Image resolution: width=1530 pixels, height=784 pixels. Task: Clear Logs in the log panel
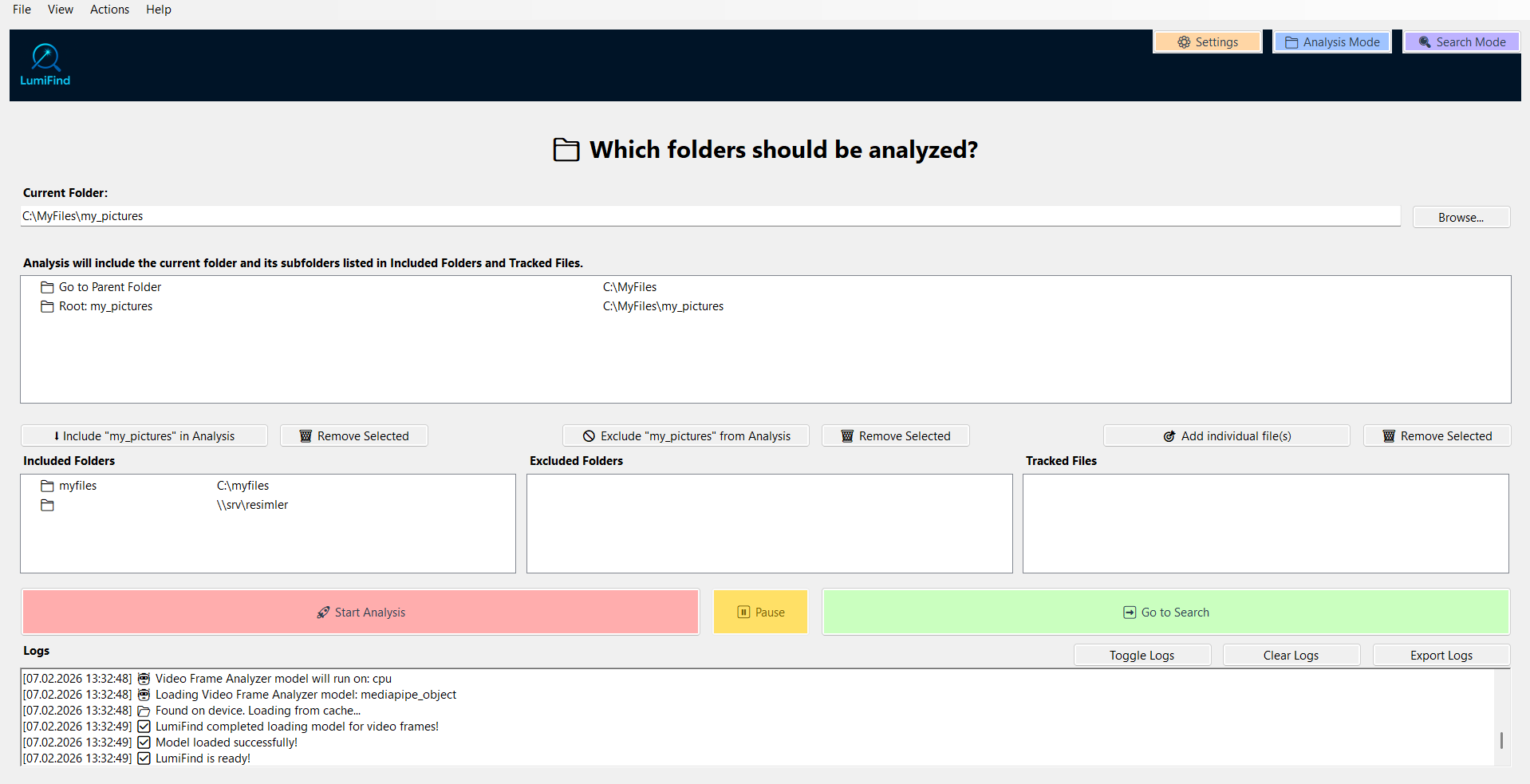[1291, 656]
